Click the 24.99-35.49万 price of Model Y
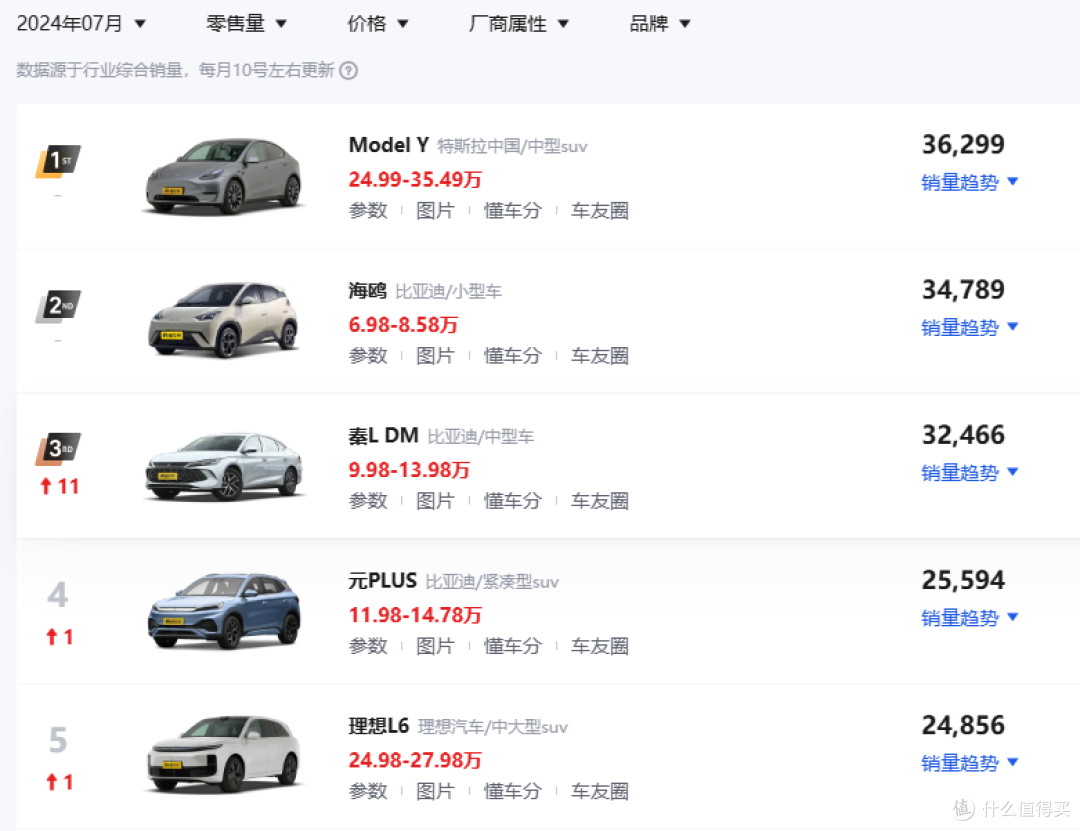The height and width of the screenshot is (831, 1080). coord(415,180)
